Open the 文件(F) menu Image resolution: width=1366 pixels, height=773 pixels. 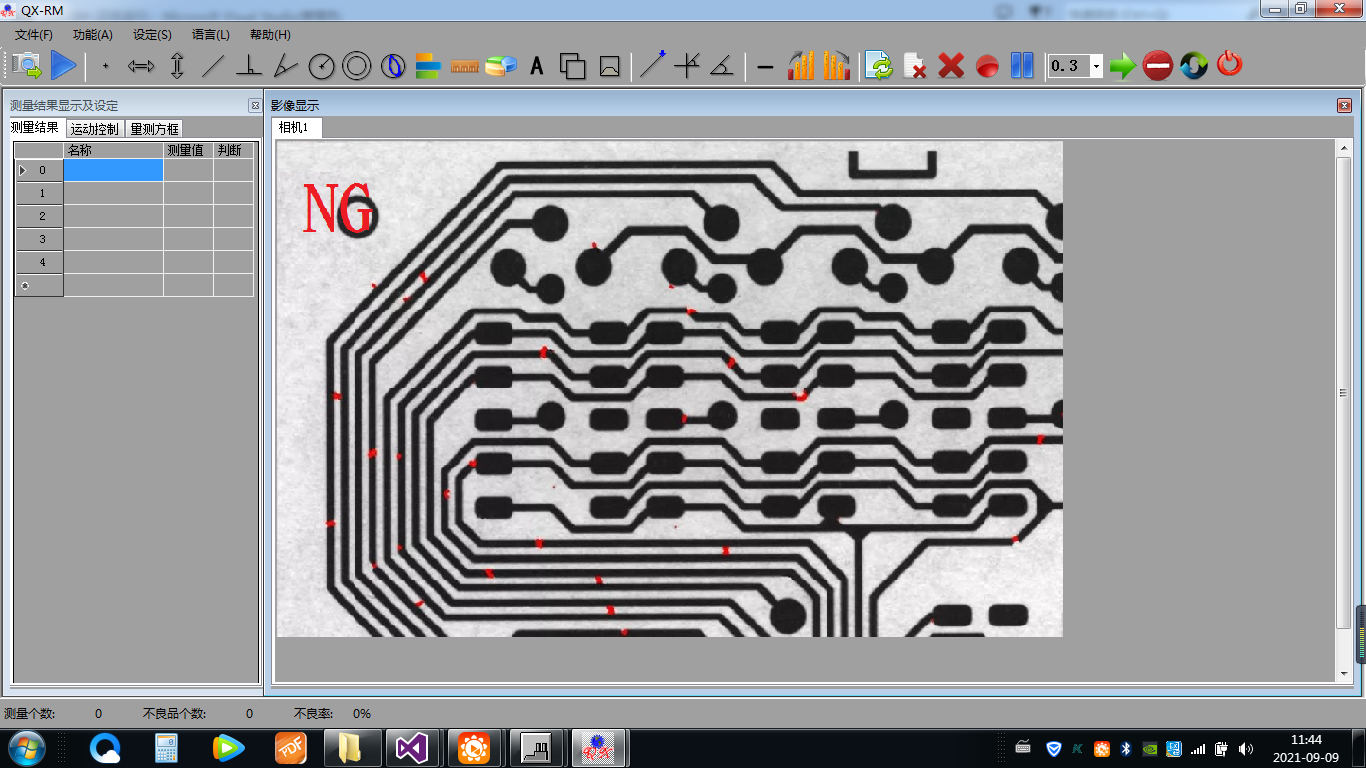[34, 35]
